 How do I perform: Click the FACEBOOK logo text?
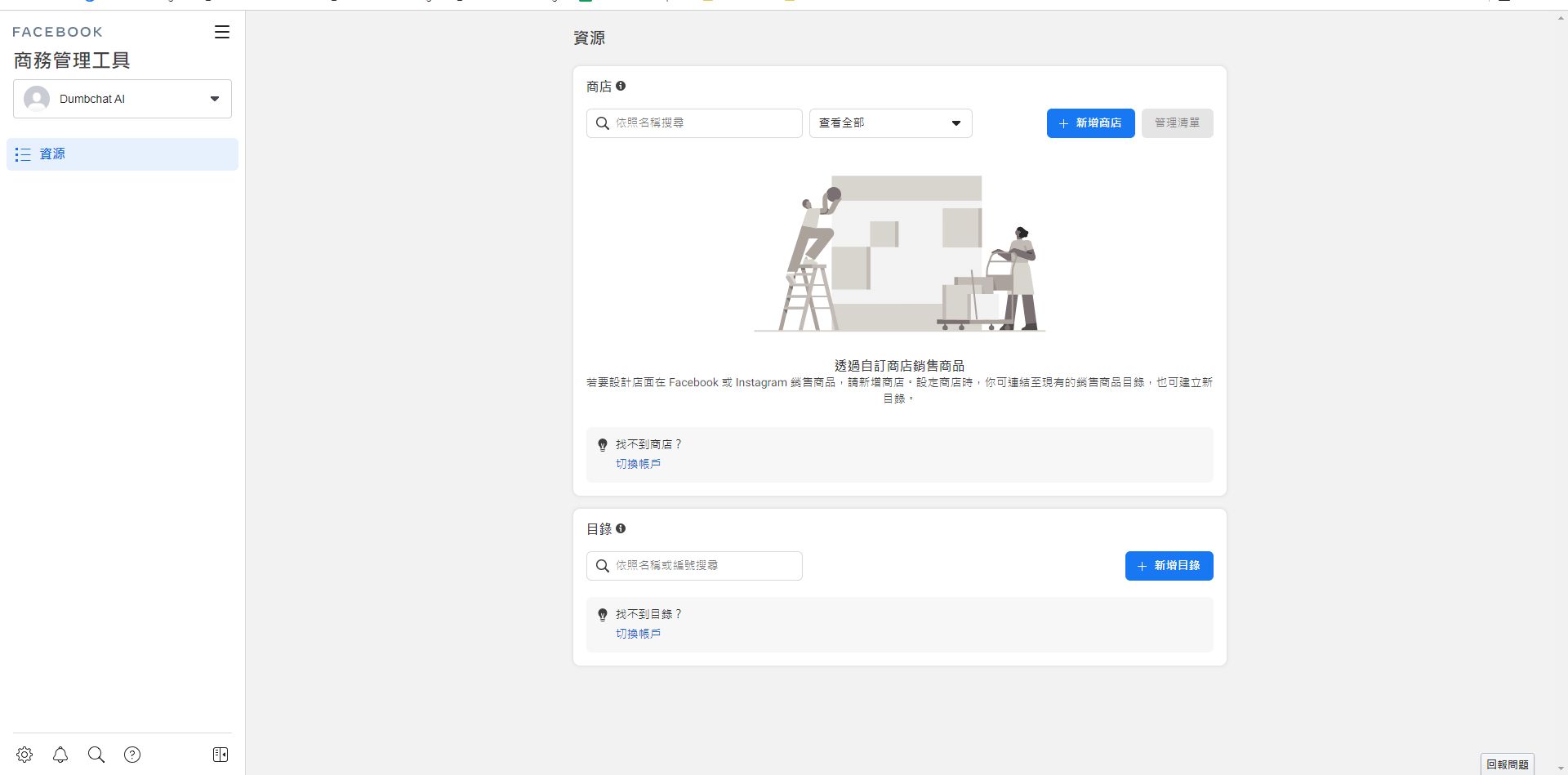[x=57, y=32]
